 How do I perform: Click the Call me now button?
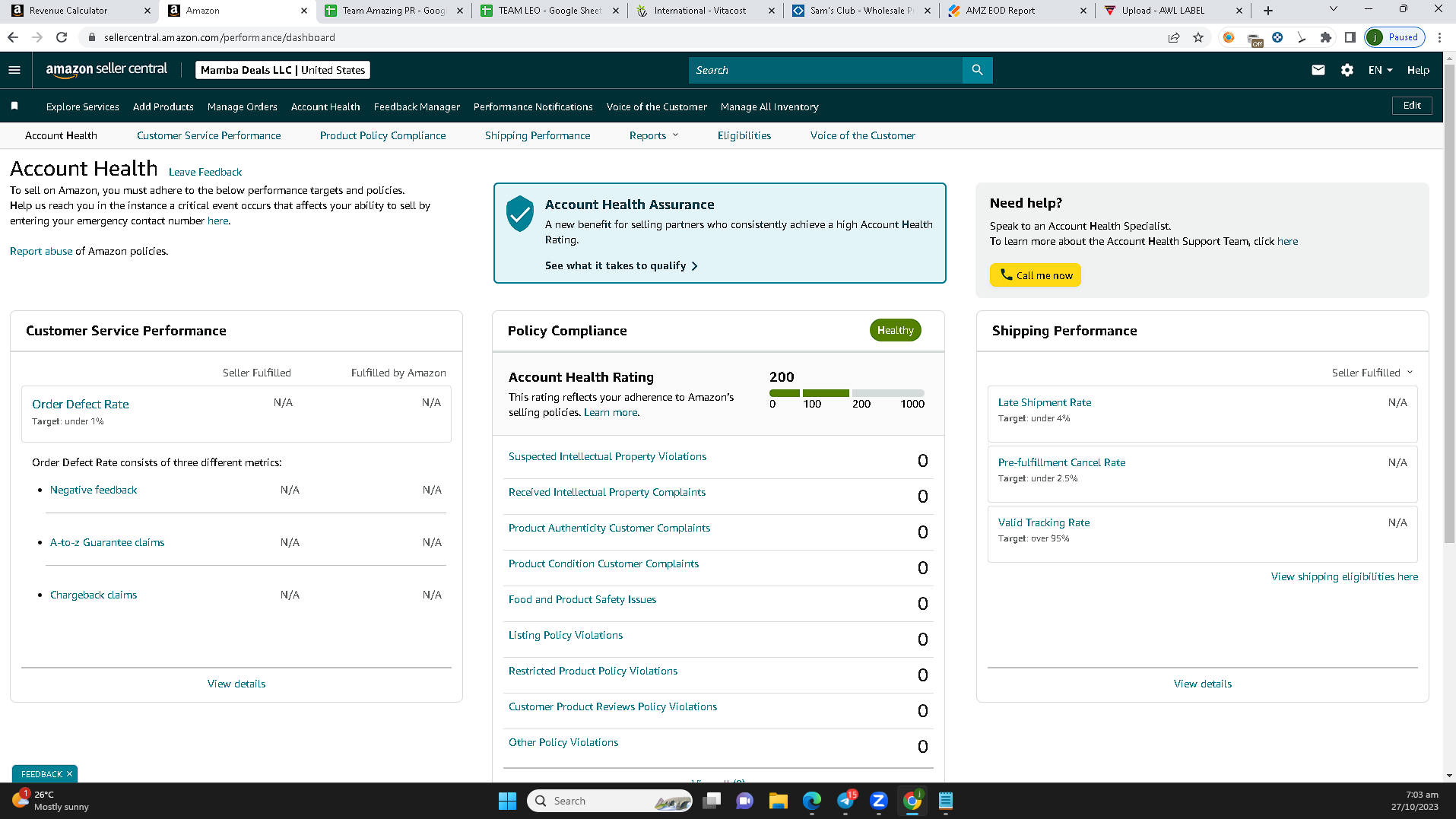click(x=1035, y=275)
